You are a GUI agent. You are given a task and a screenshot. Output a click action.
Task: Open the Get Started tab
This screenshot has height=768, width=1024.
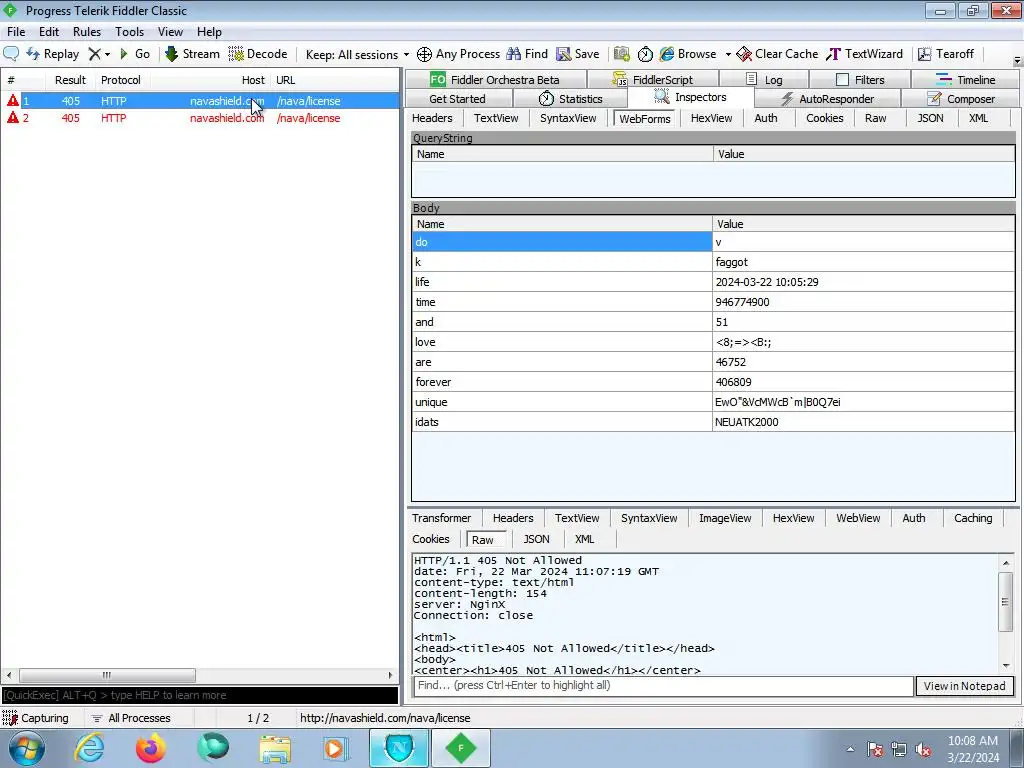[457, 99]
